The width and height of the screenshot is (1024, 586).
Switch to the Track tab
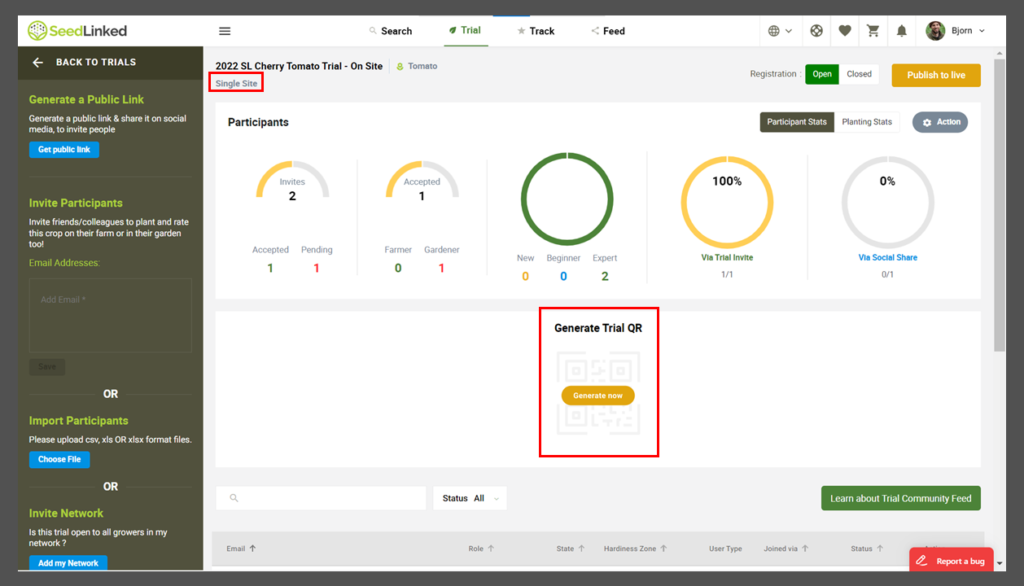point(536,31)
